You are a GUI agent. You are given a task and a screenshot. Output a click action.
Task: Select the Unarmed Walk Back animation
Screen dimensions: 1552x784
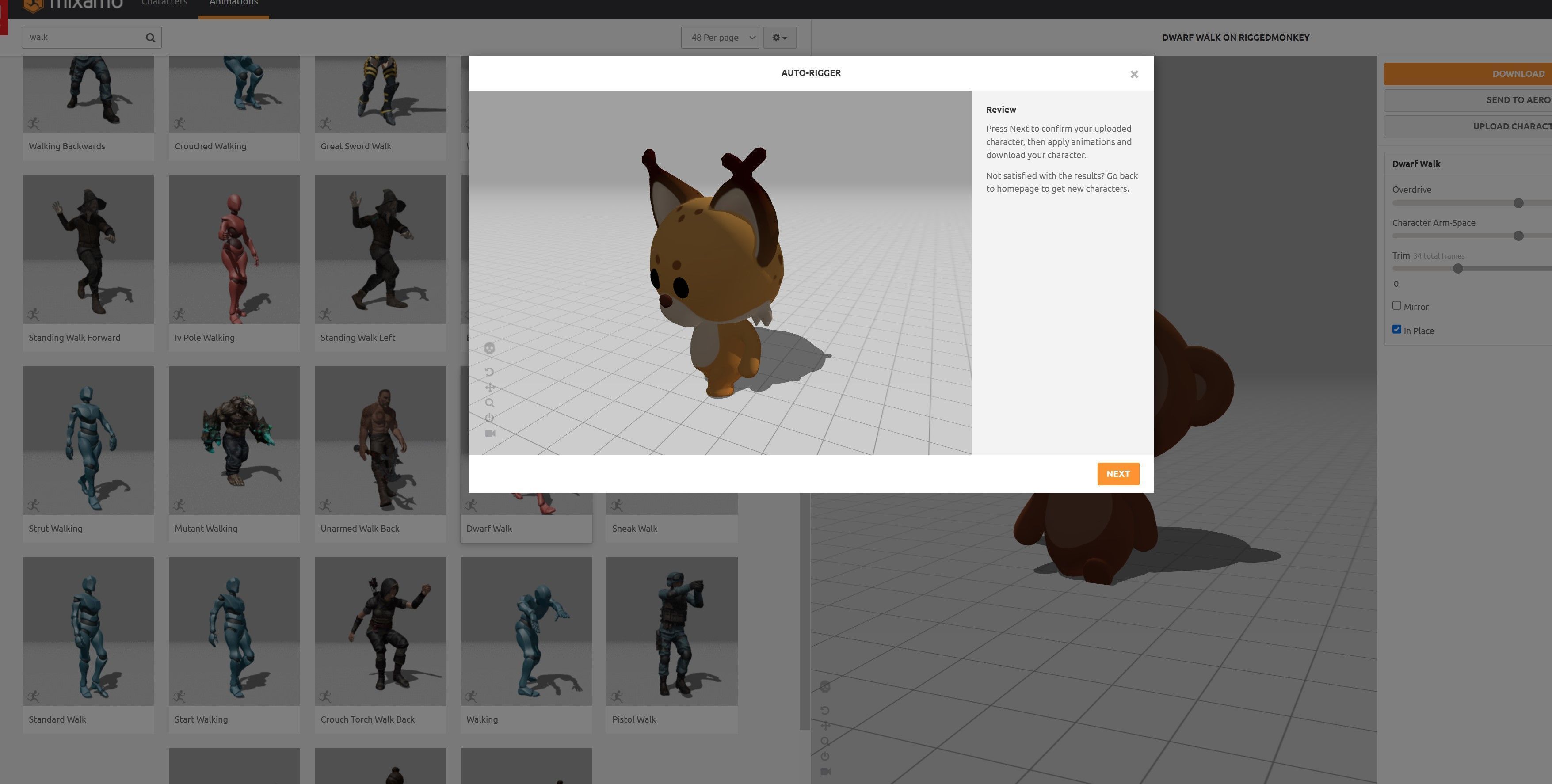[x=380, y=454]
